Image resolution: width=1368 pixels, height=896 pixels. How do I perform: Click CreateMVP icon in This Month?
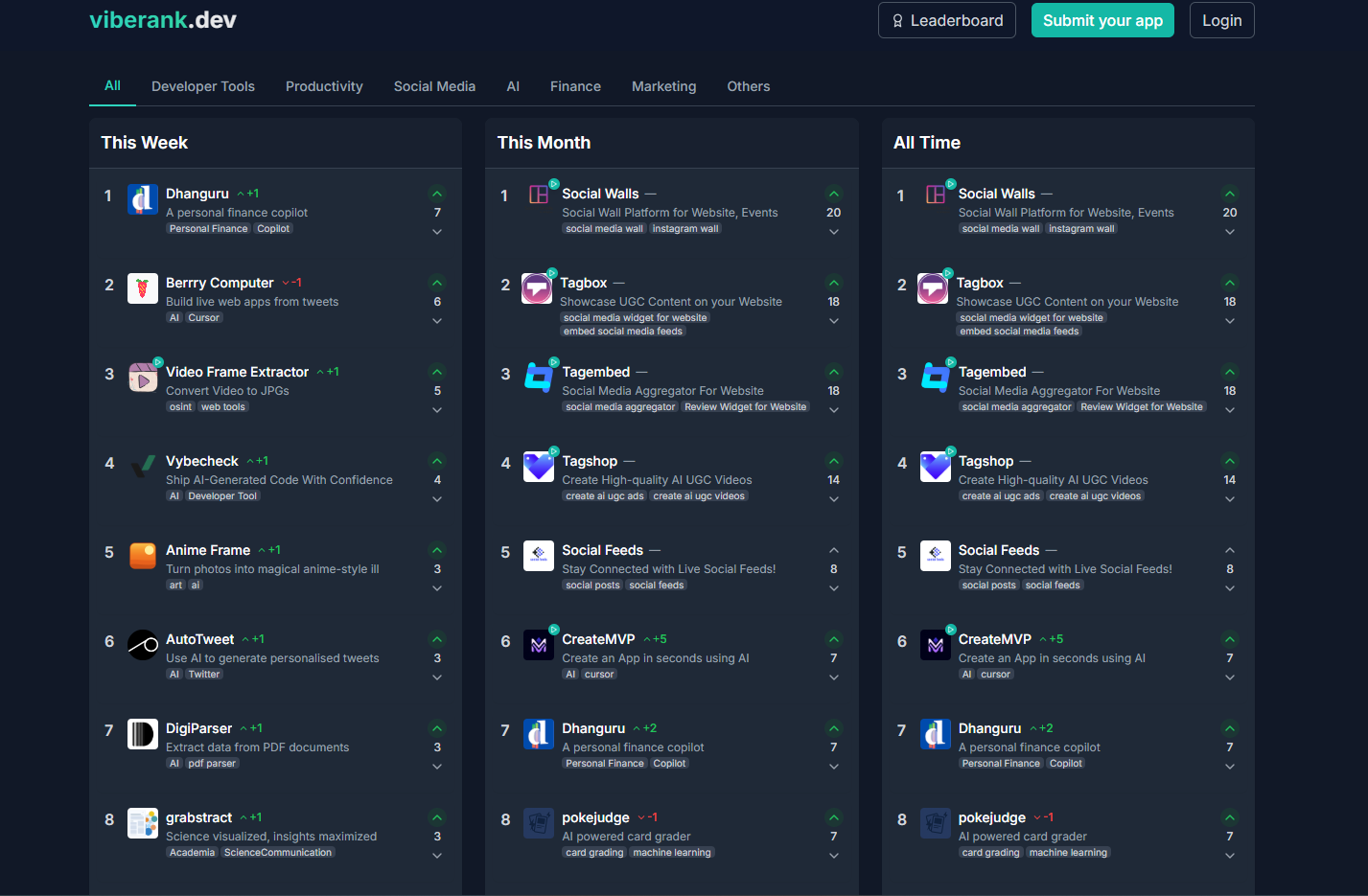539,645
